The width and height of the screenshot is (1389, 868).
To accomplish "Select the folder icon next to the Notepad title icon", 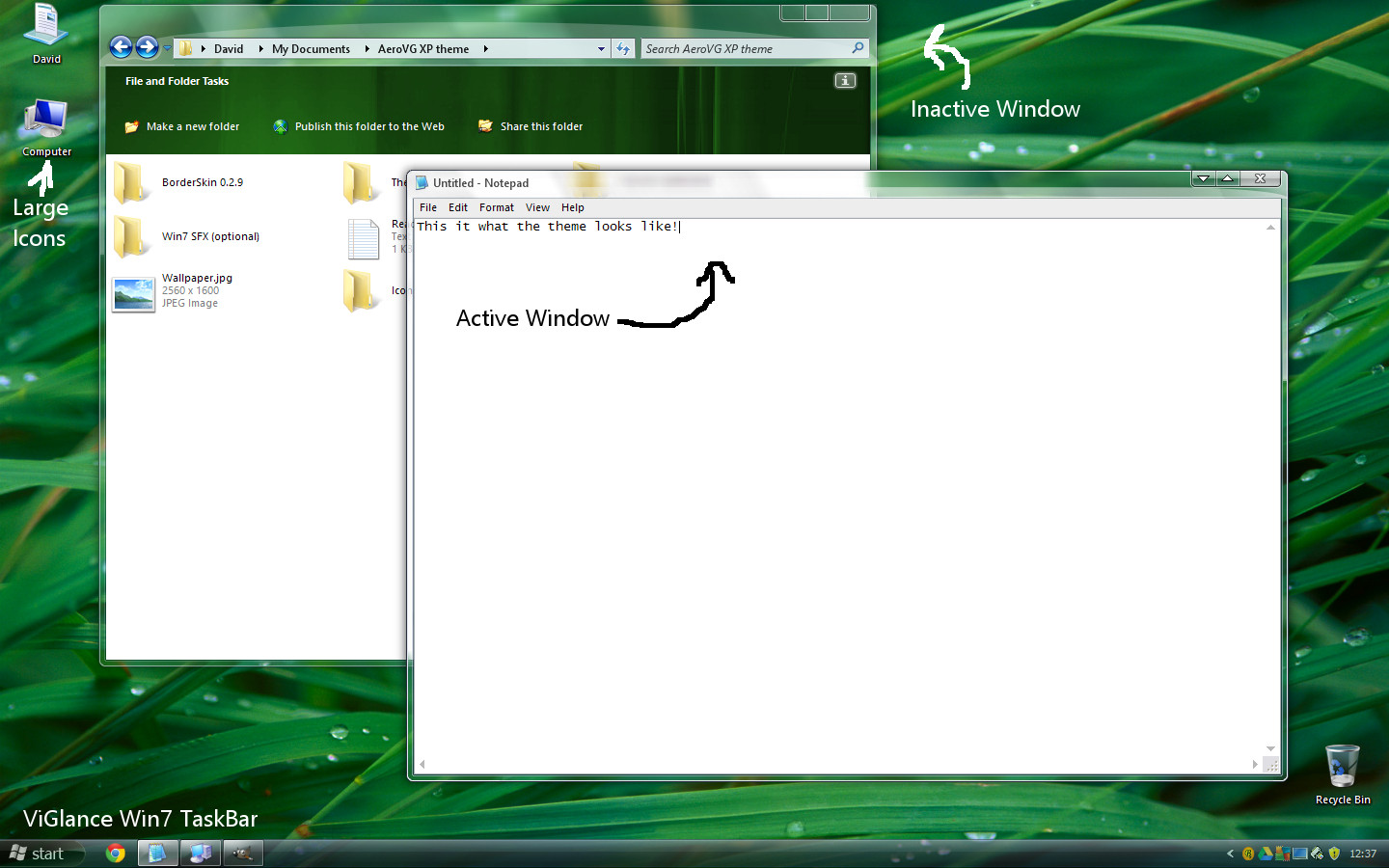I will (362, 182).
